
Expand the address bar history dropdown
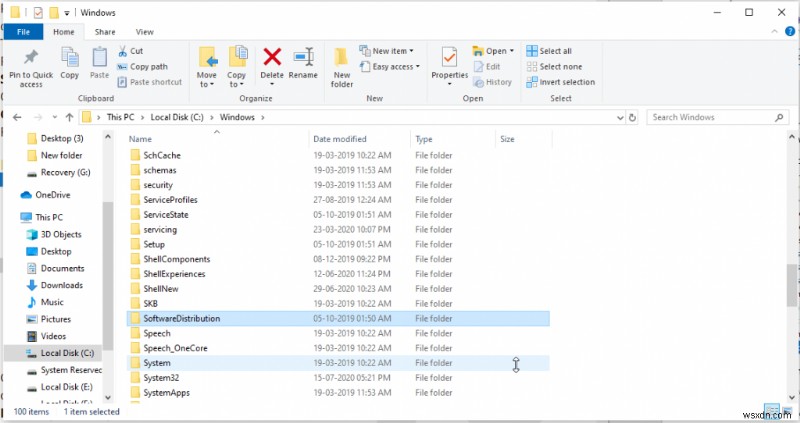620,117
